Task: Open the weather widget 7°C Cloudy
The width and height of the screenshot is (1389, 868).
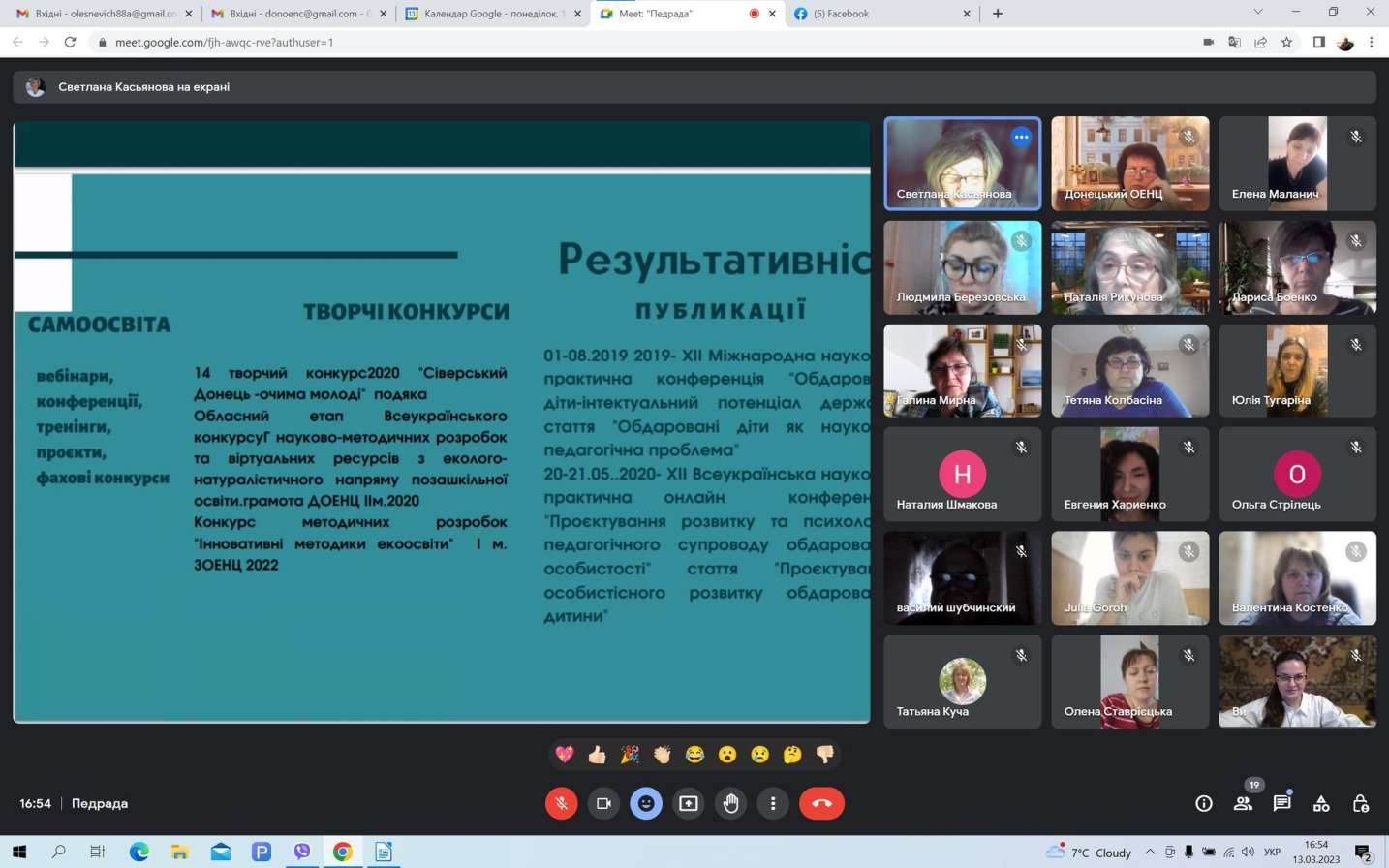Action: 1089,852
